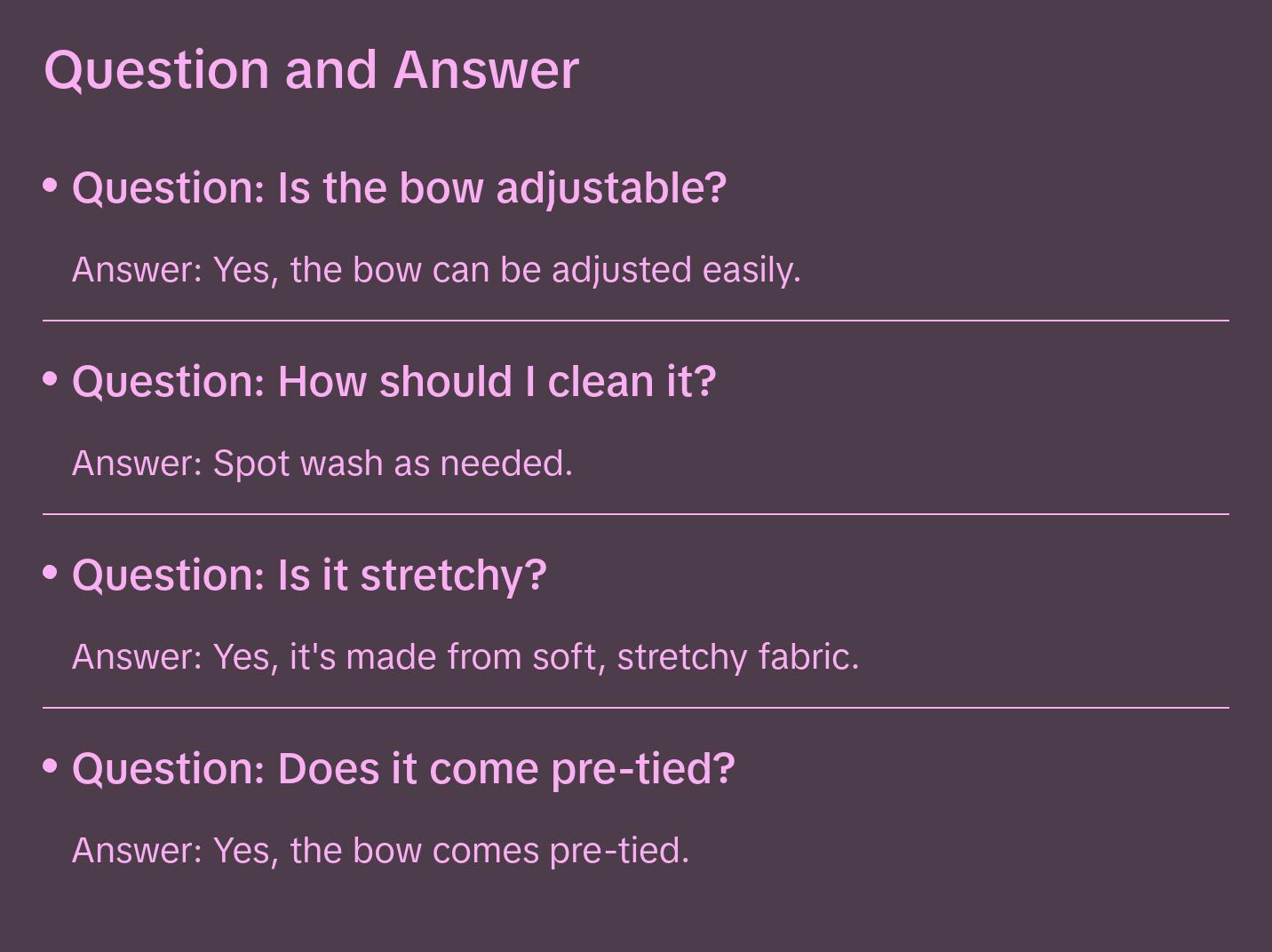Click the divider below the bow adjustable answer
1272x952 pixels.
636,321
